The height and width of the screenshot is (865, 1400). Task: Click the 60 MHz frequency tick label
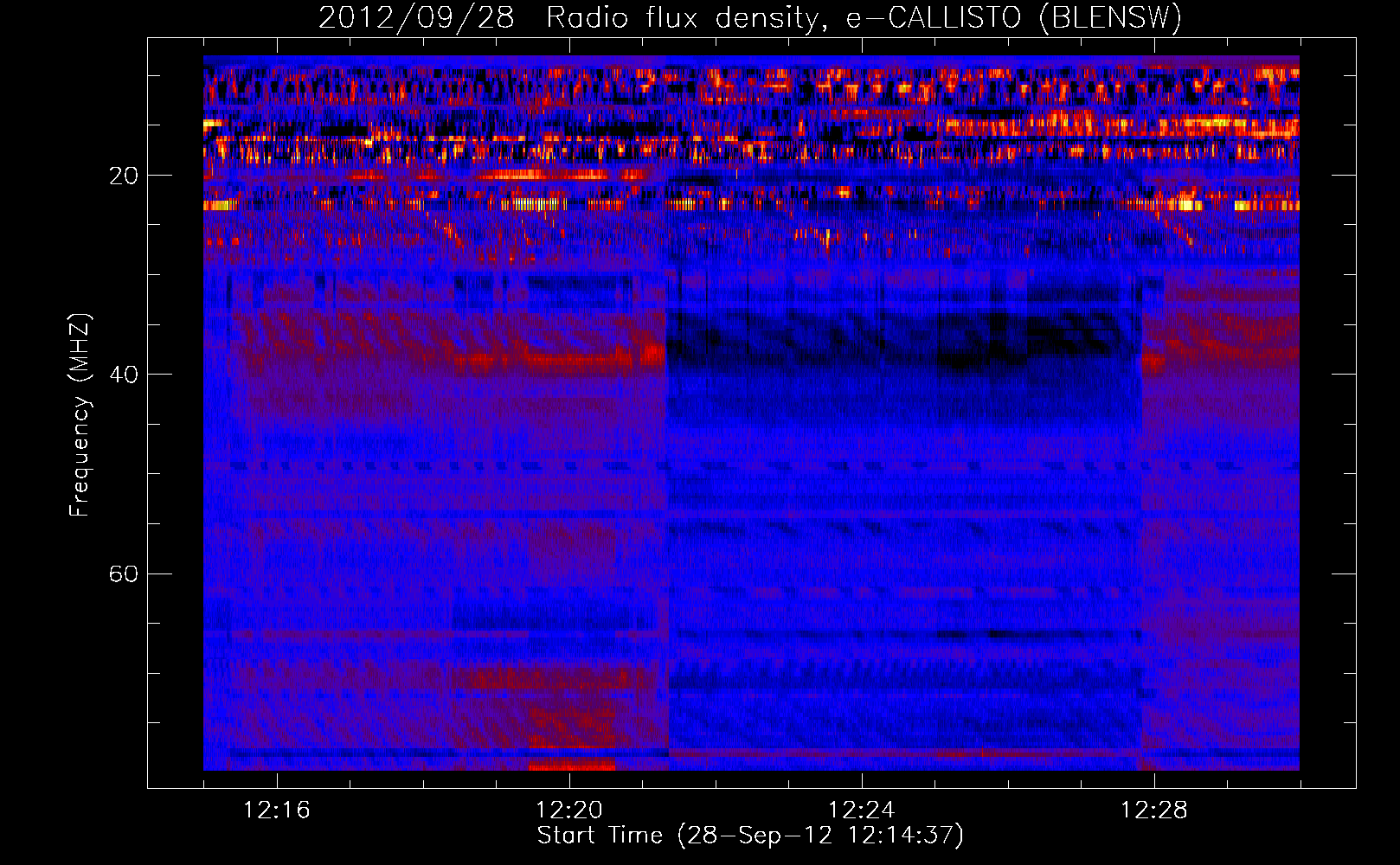pyautogui.click(x=123, y=574)
